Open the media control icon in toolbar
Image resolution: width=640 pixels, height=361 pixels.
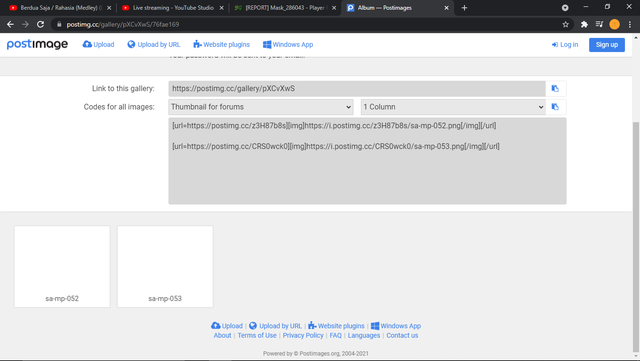pos(599,25)
